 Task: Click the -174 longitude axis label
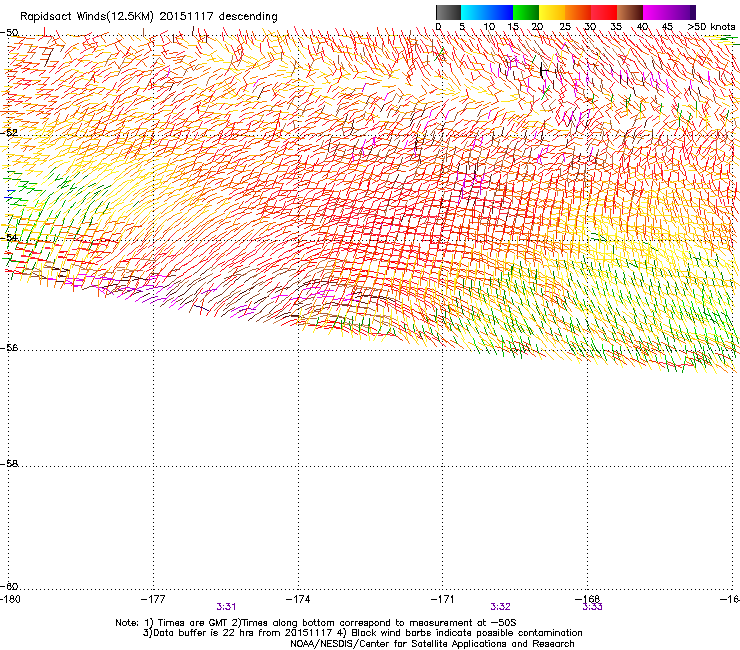298,599
